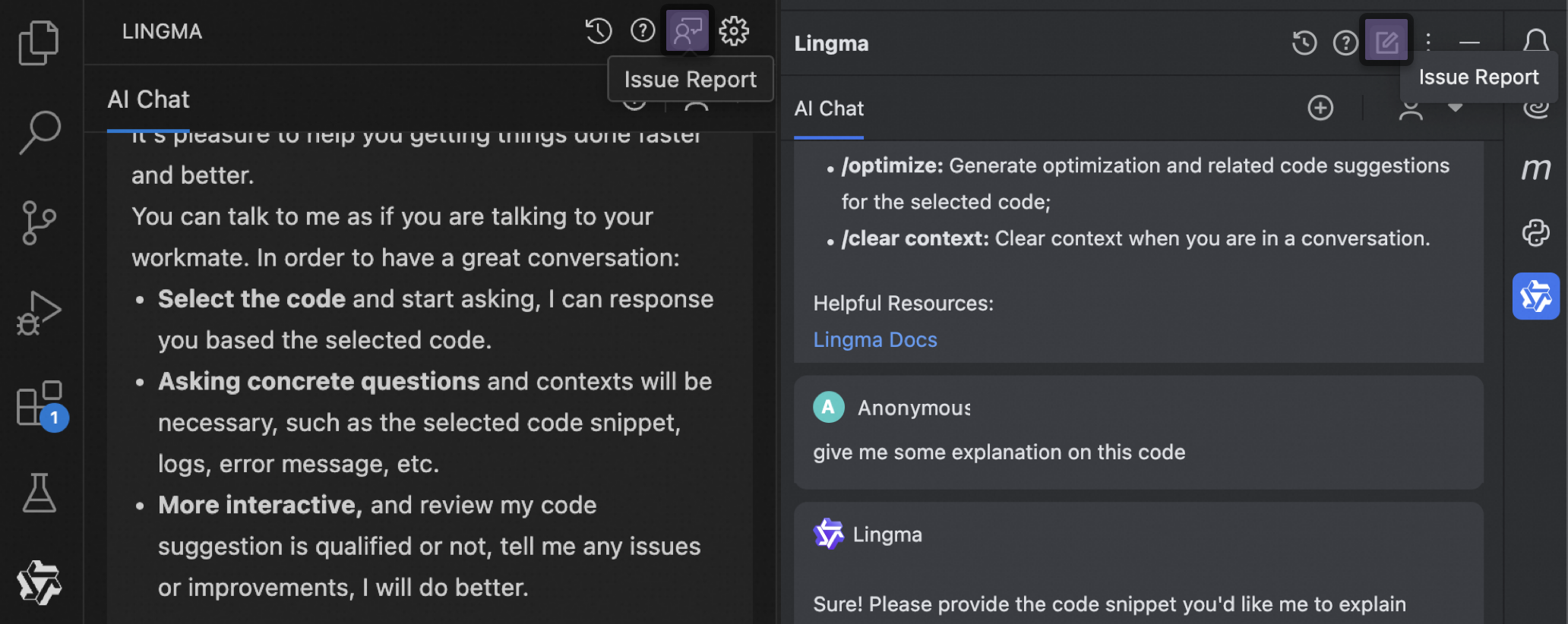Viewport: 1568px width, 624px height.
Task: Click the '/clear context:' command text
Action: pyautogui.click(x=915, y=238)
